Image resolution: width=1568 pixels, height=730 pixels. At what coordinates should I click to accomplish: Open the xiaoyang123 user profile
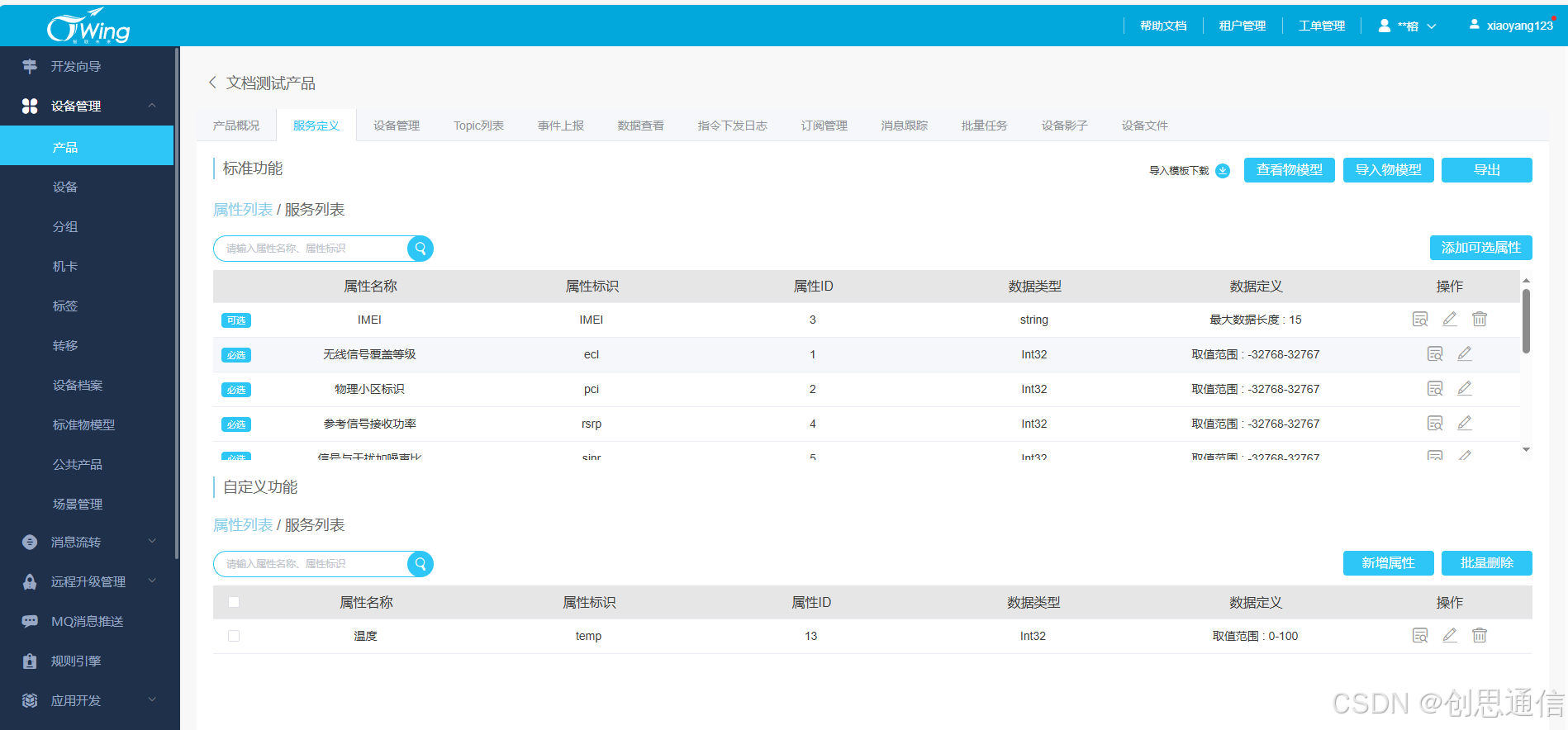point(1511,26)
